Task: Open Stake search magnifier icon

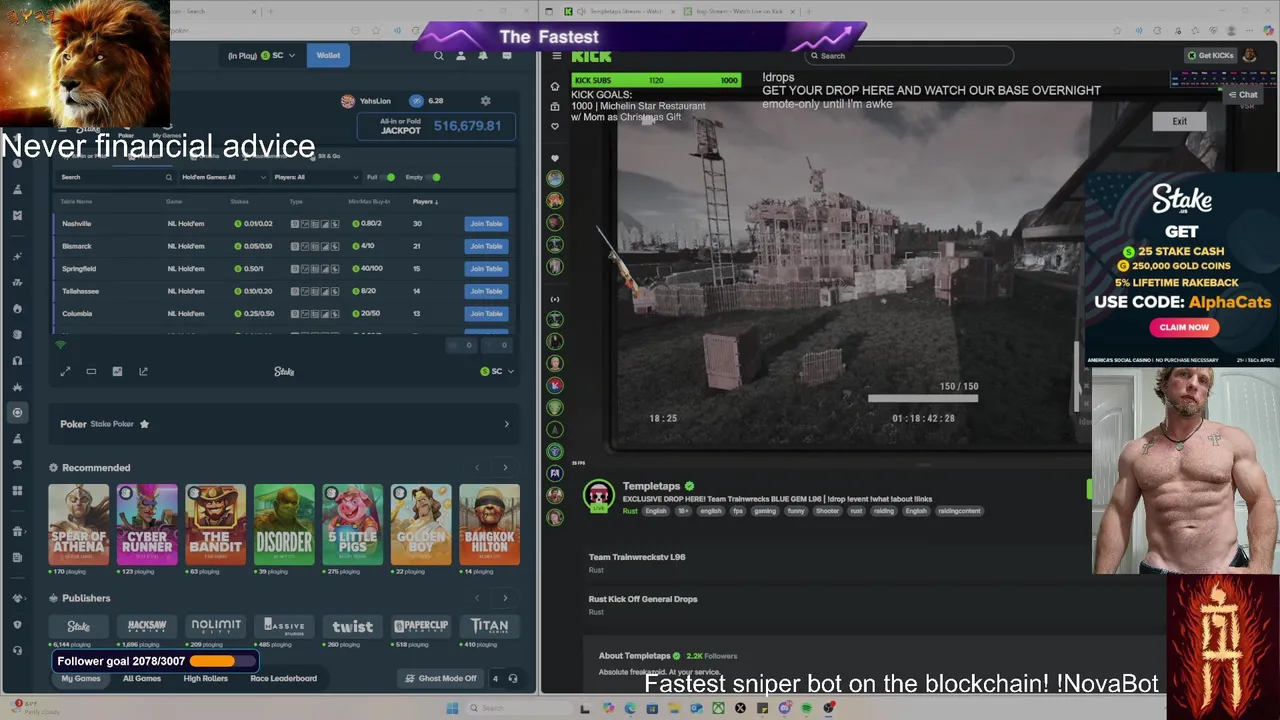Action: [438, 56]
